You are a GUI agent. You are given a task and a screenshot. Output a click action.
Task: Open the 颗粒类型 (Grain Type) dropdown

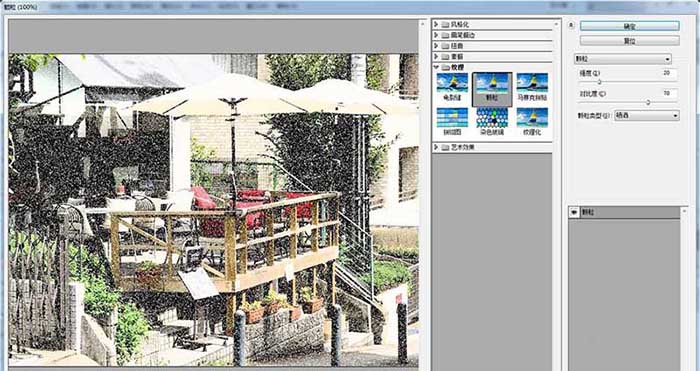pyautogui.click(x=647, y=116)
